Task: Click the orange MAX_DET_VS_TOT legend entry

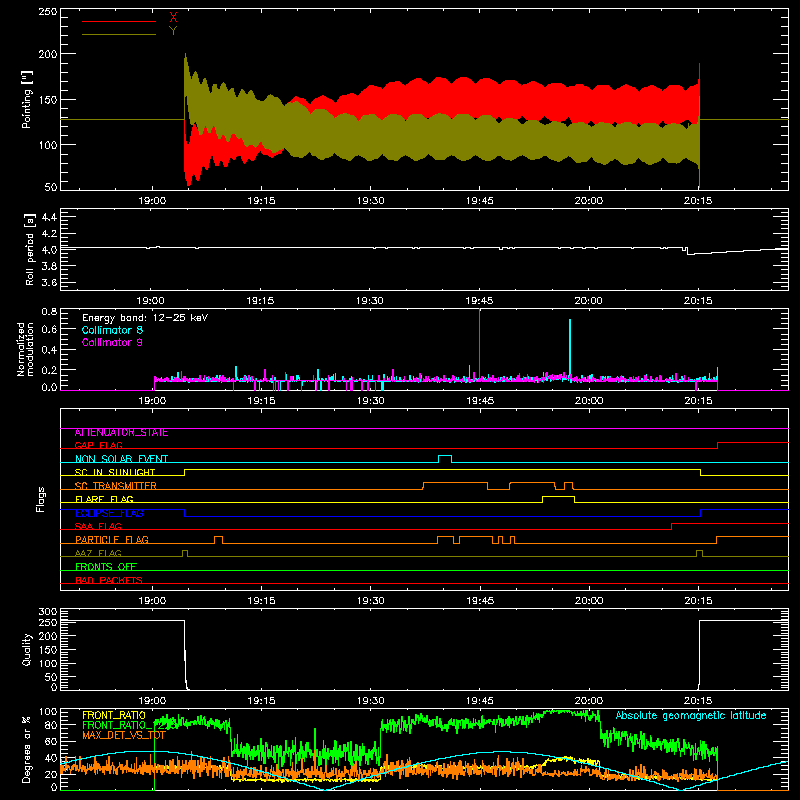Action: click(123, 735)
